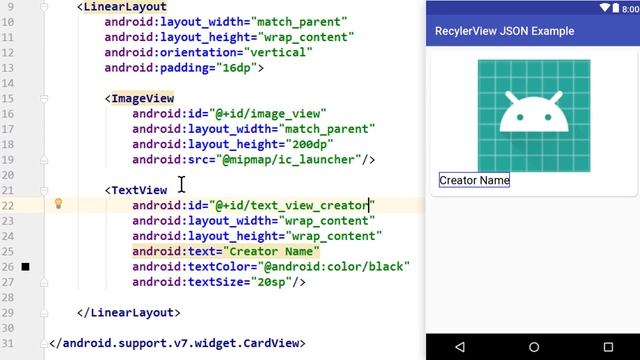The height and width of the screenshot is (360, 640).
Task: Click the closing android.support.v7.widget.CardView tag
Action: 177,343
